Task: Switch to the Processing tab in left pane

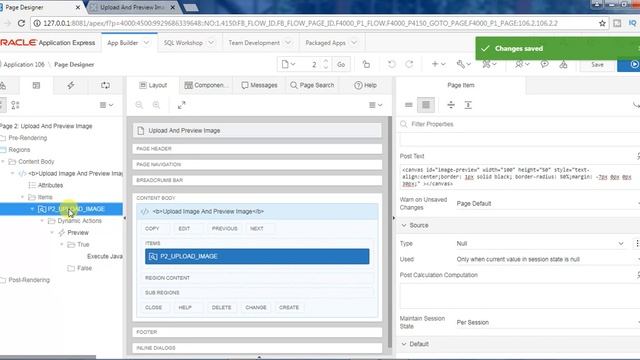Action: (x=105, y=85)
